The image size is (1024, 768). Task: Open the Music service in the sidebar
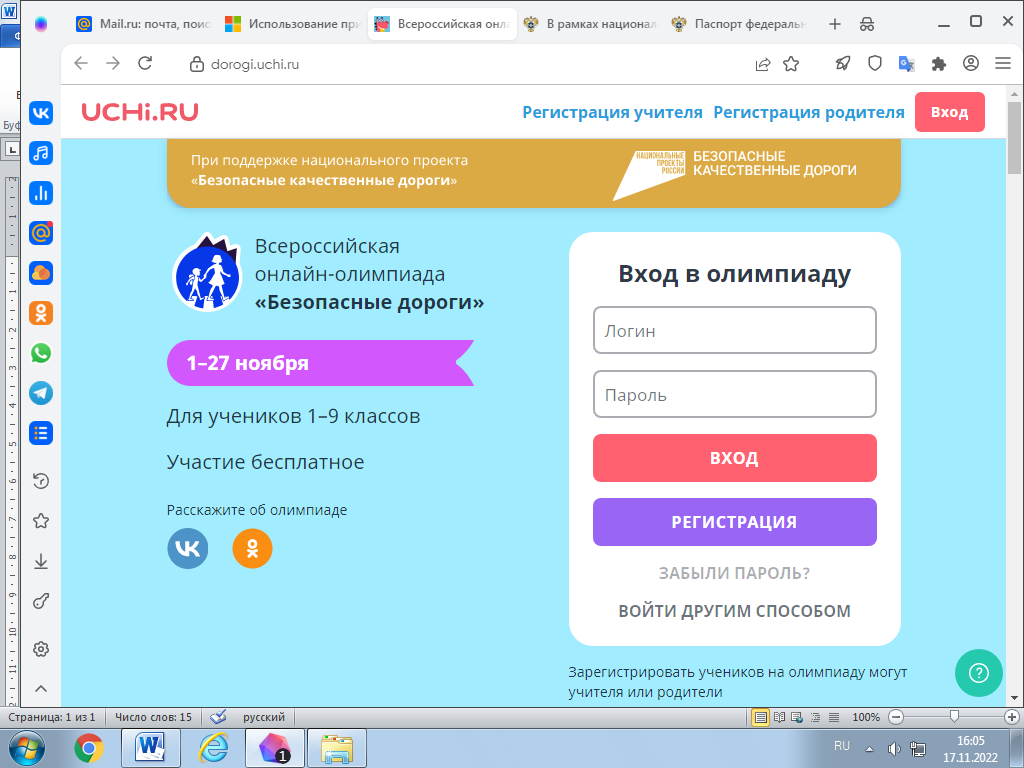click(x=40, y=153)
